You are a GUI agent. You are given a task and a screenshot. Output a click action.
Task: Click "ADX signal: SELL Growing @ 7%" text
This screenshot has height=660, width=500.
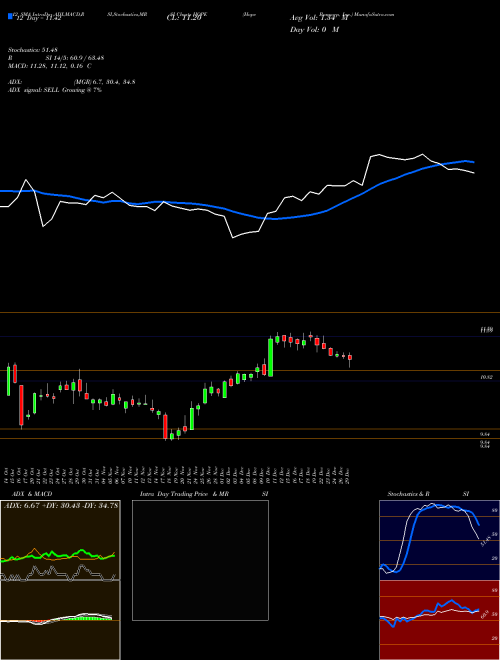click(55, 90)
